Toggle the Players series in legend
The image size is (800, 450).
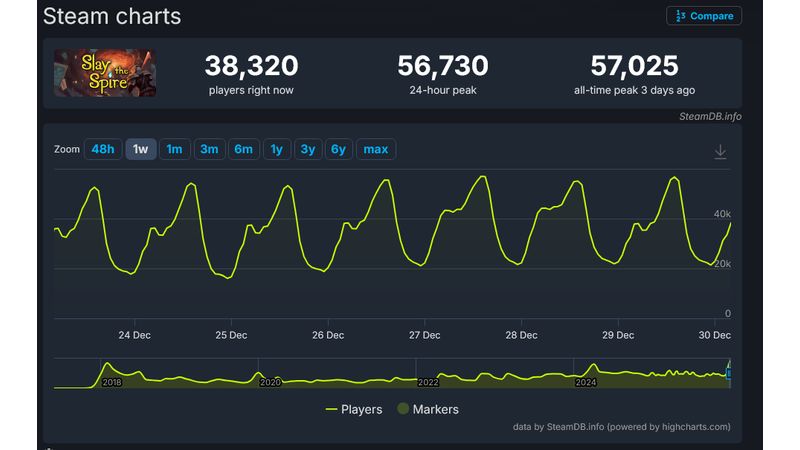[354, 409]
